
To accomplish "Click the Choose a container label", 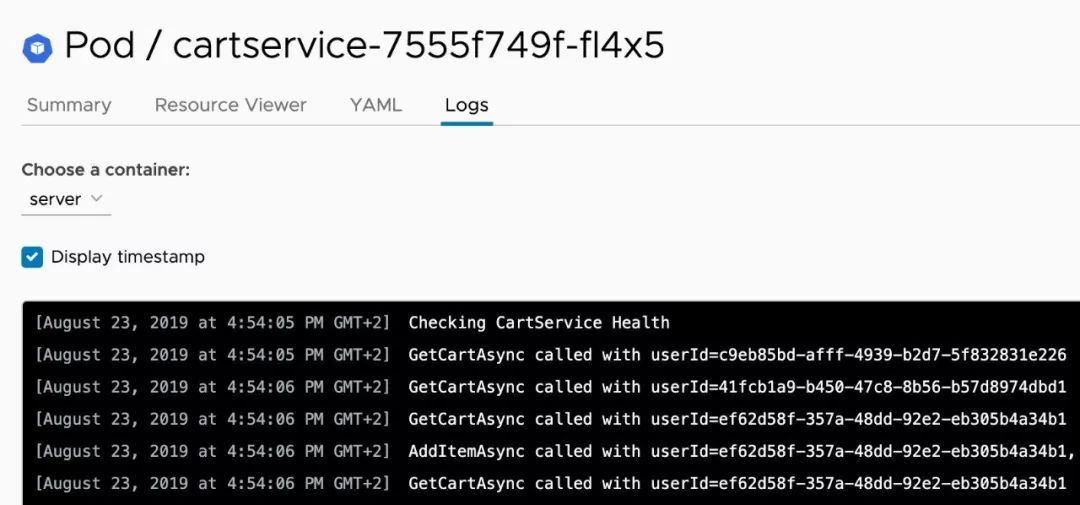I will coord(106,170).
